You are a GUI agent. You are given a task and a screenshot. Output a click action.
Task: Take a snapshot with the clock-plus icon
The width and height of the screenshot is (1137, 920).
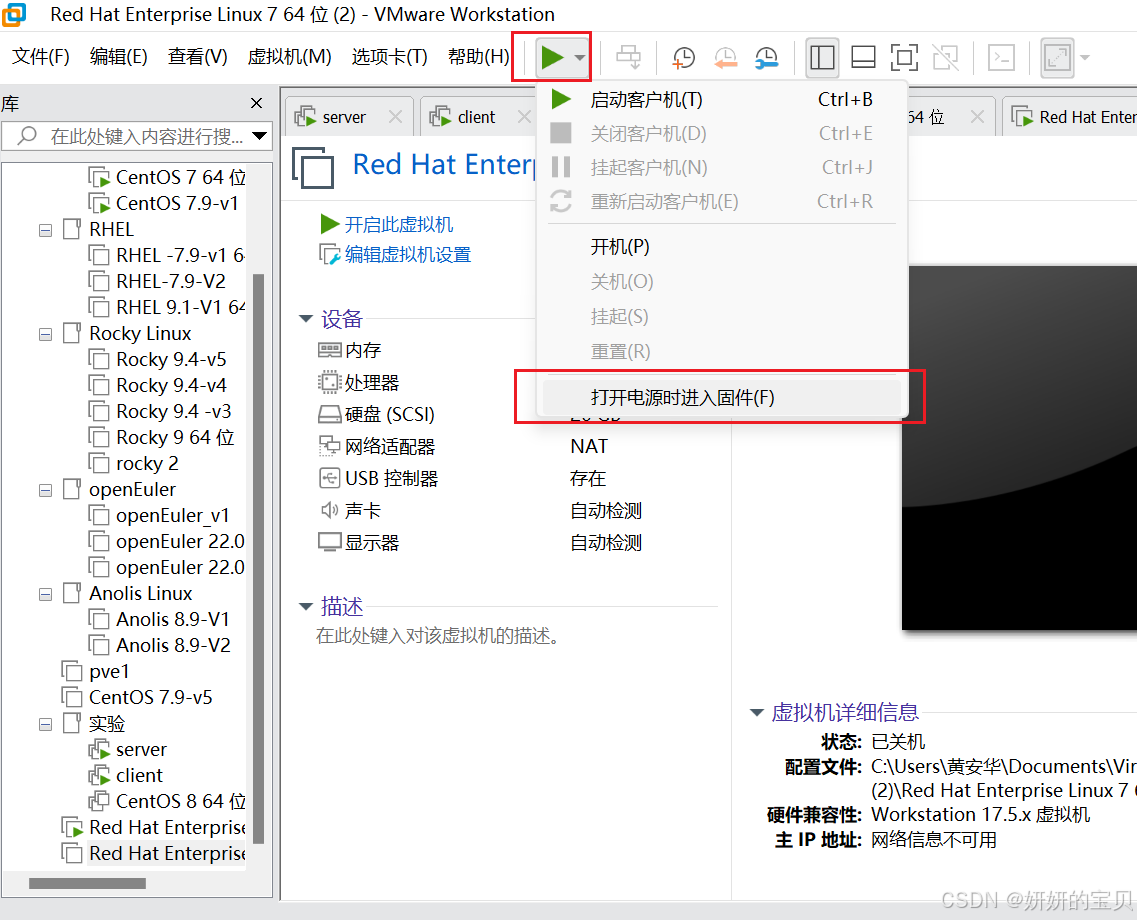[683, 57]
